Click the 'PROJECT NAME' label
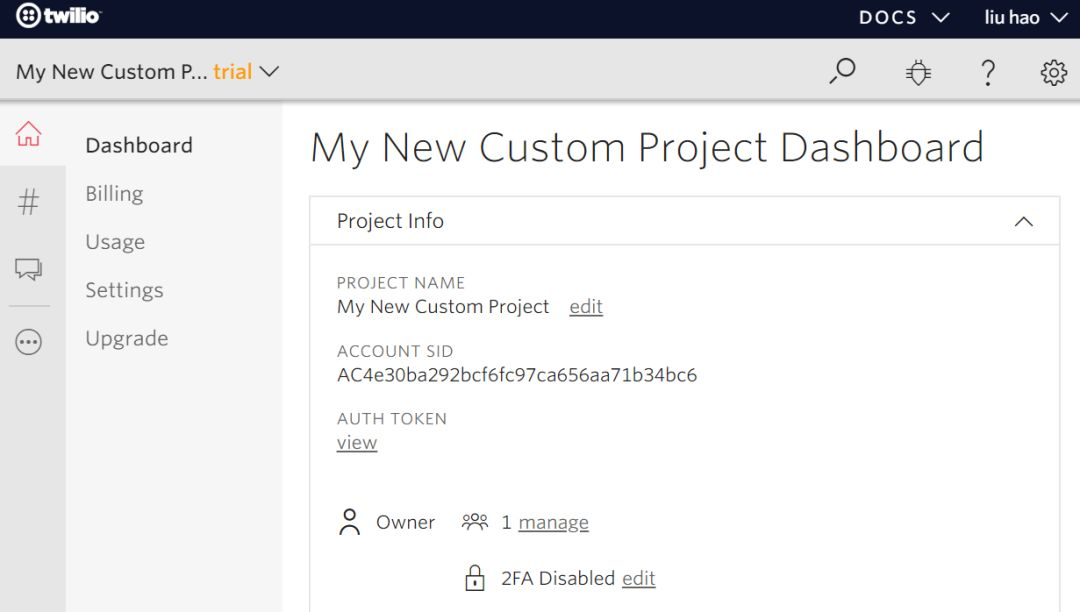1080x612 pixels. (x=401, y=283)
